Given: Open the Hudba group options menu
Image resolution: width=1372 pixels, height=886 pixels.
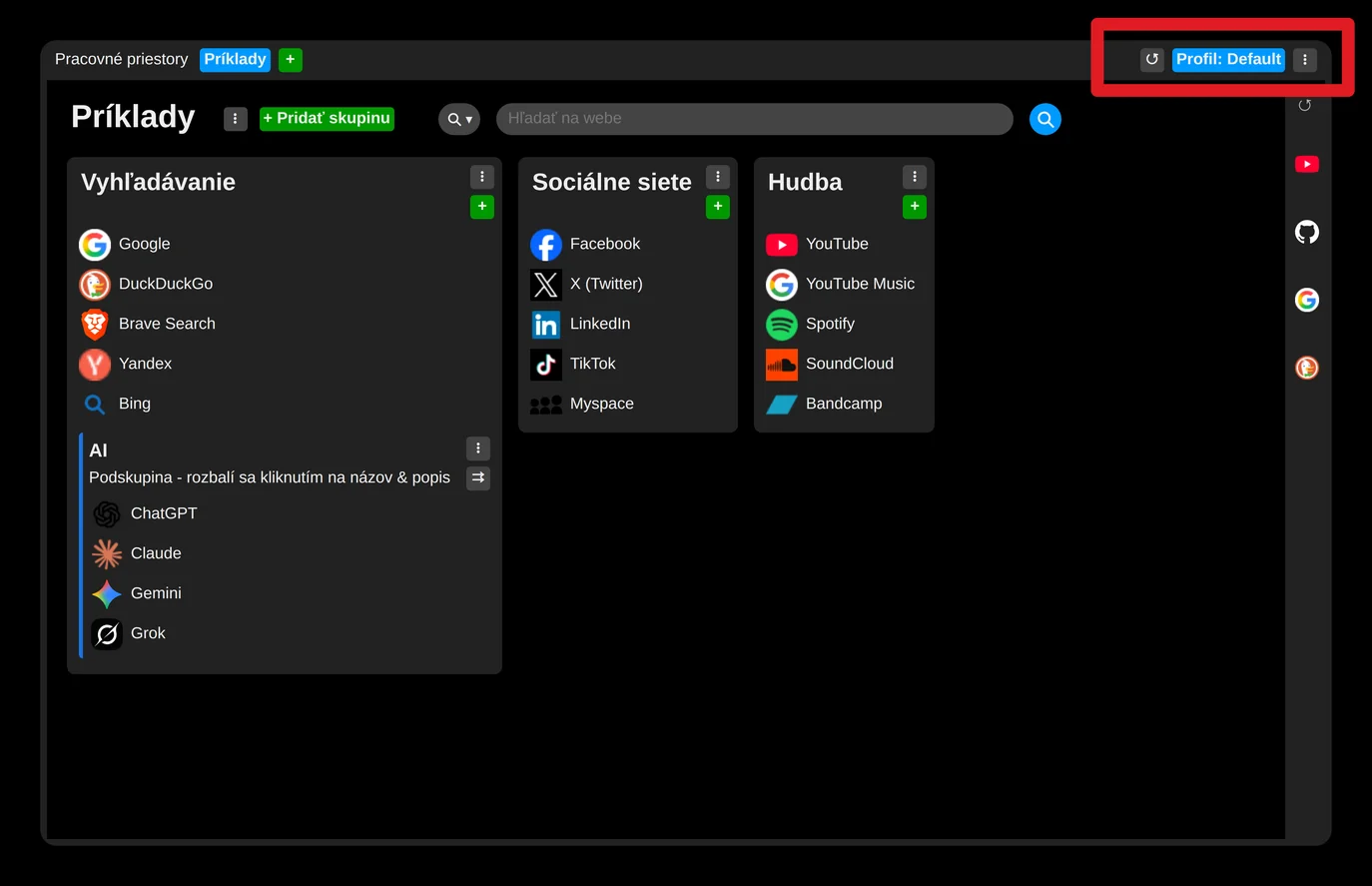Looking at the screenshot, I should (915, 177).
